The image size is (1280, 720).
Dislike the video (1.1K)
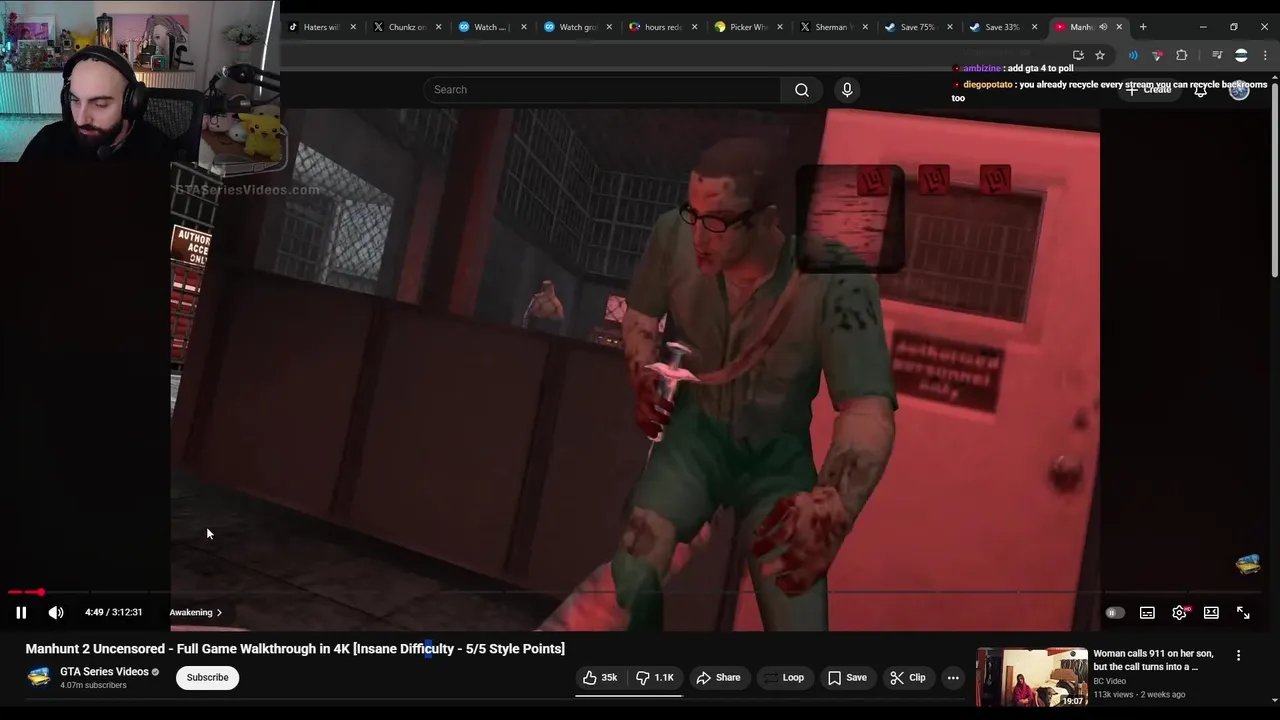(x=656, y=677)
